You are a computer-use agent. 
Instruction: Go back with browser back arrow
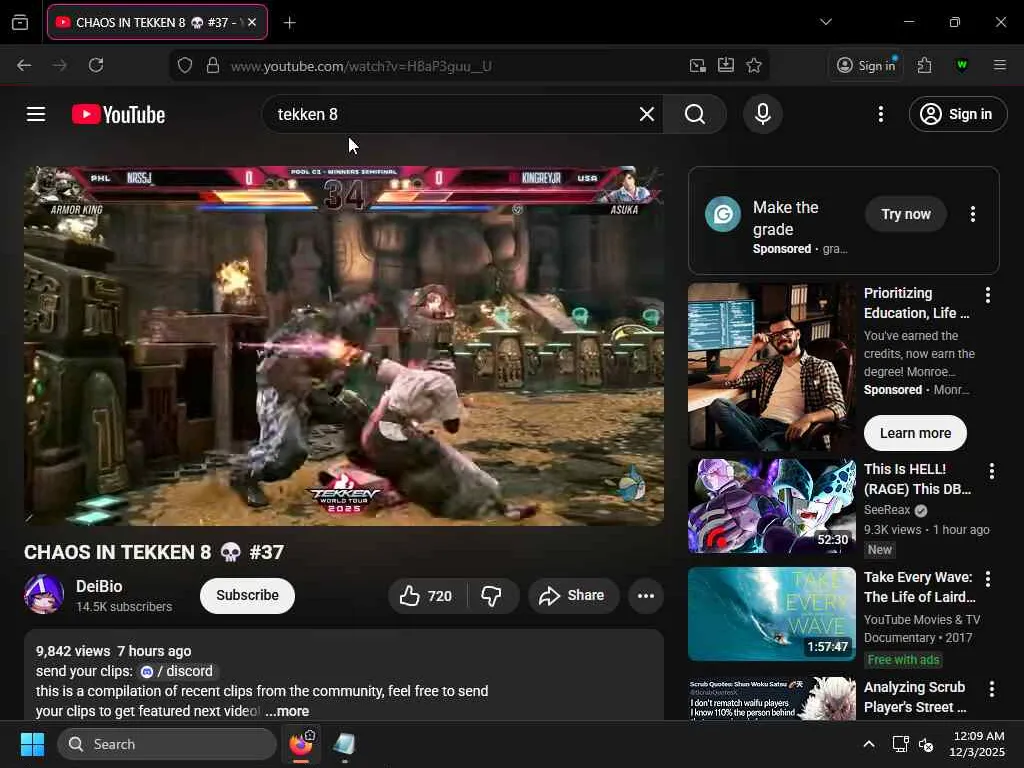click(x=24, y=65)
